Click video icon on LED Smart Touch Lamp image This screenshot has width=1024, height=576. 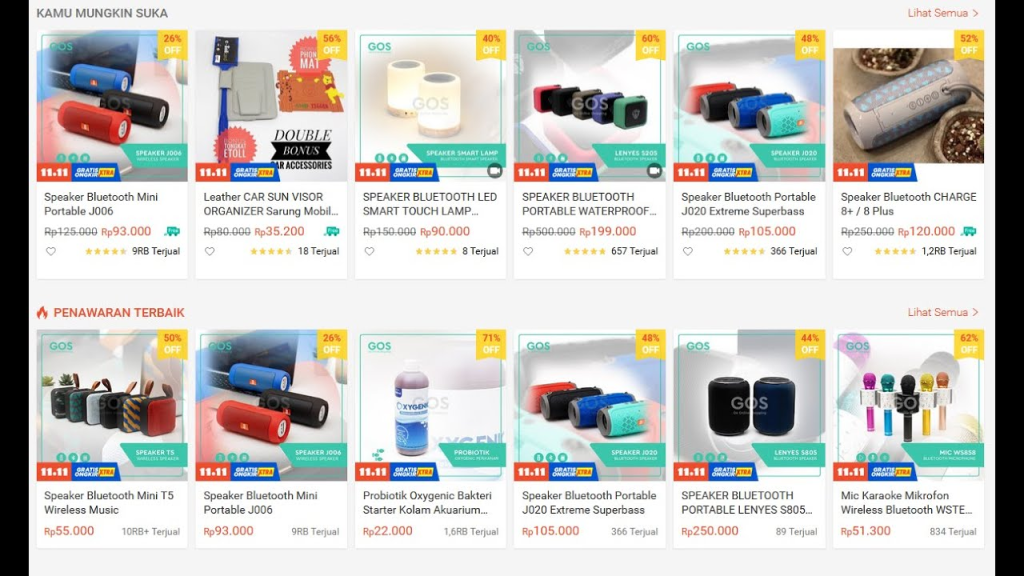(494, 170)
